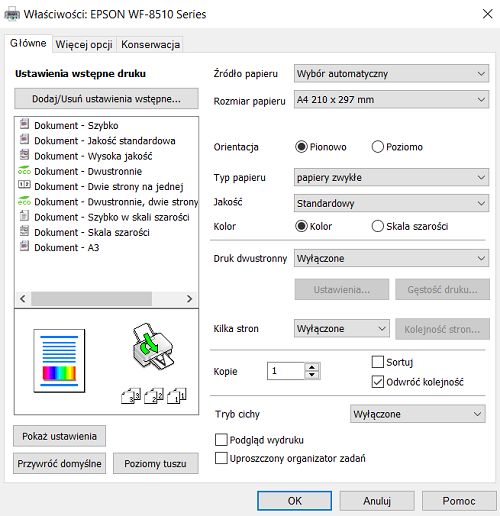Open the Konserwacja tab
Viewport: 500px width, 516px height.
tap(150, 44)
